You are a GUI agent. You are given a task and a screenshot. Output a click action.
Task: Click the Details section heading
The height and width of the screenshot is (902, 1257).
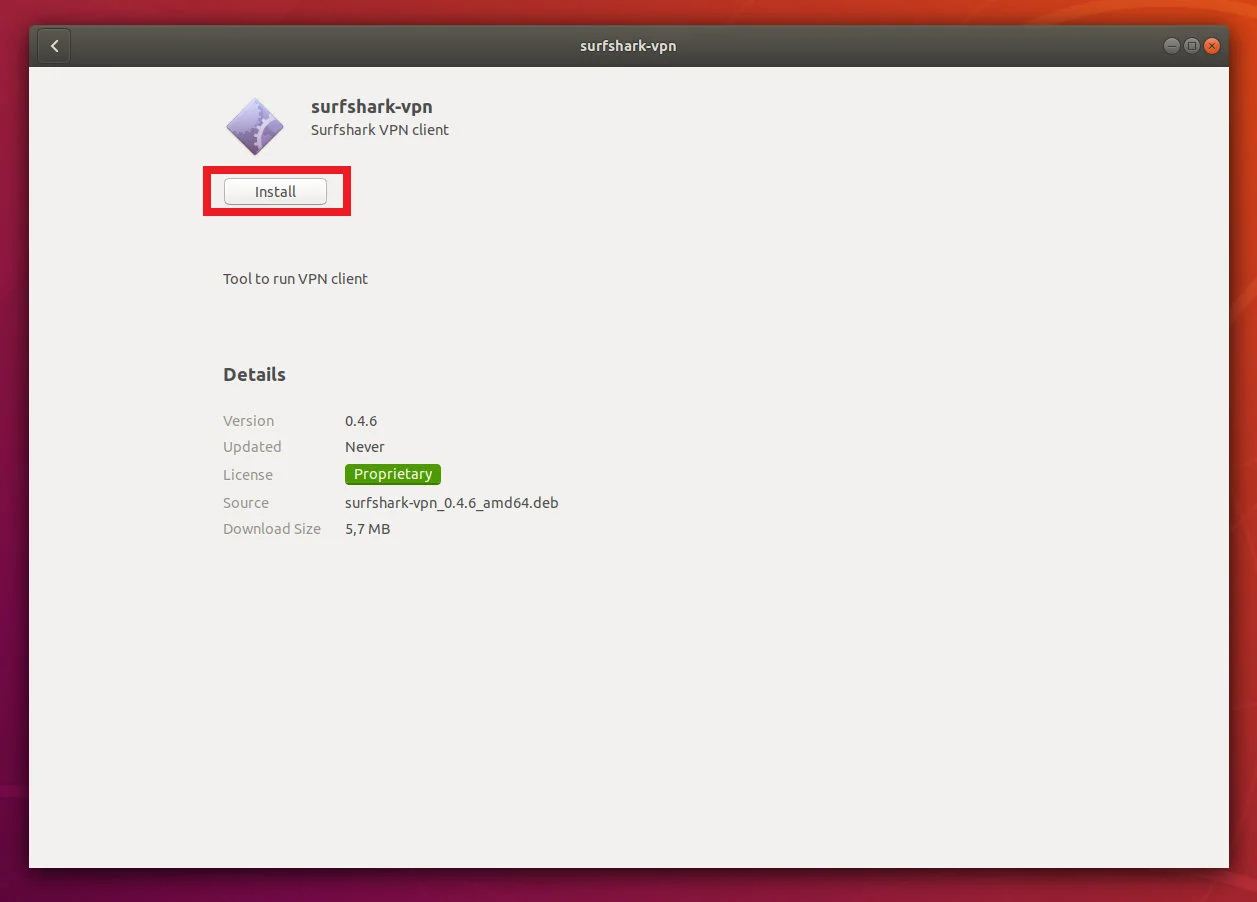point(254,375)
